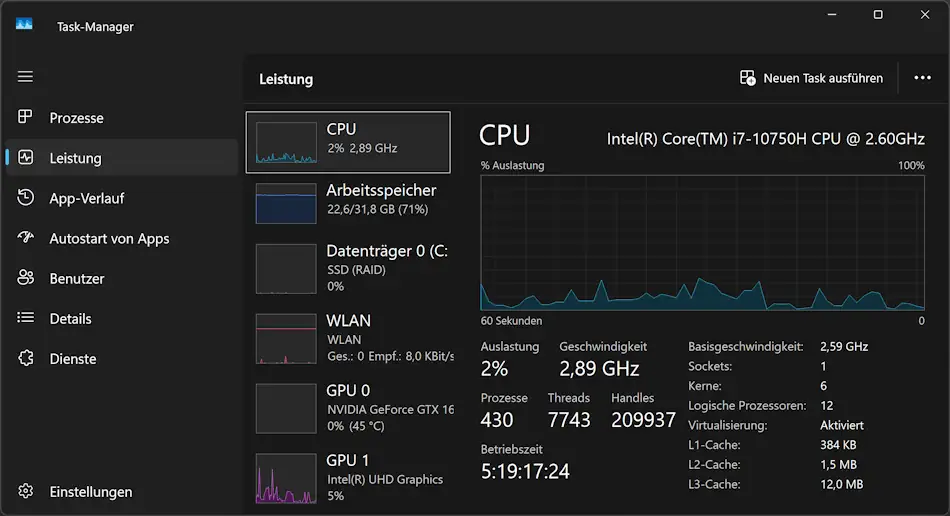Select the WLAN entry
The width and height of the screenshot is (950, 516).
[x=348, y=338]
